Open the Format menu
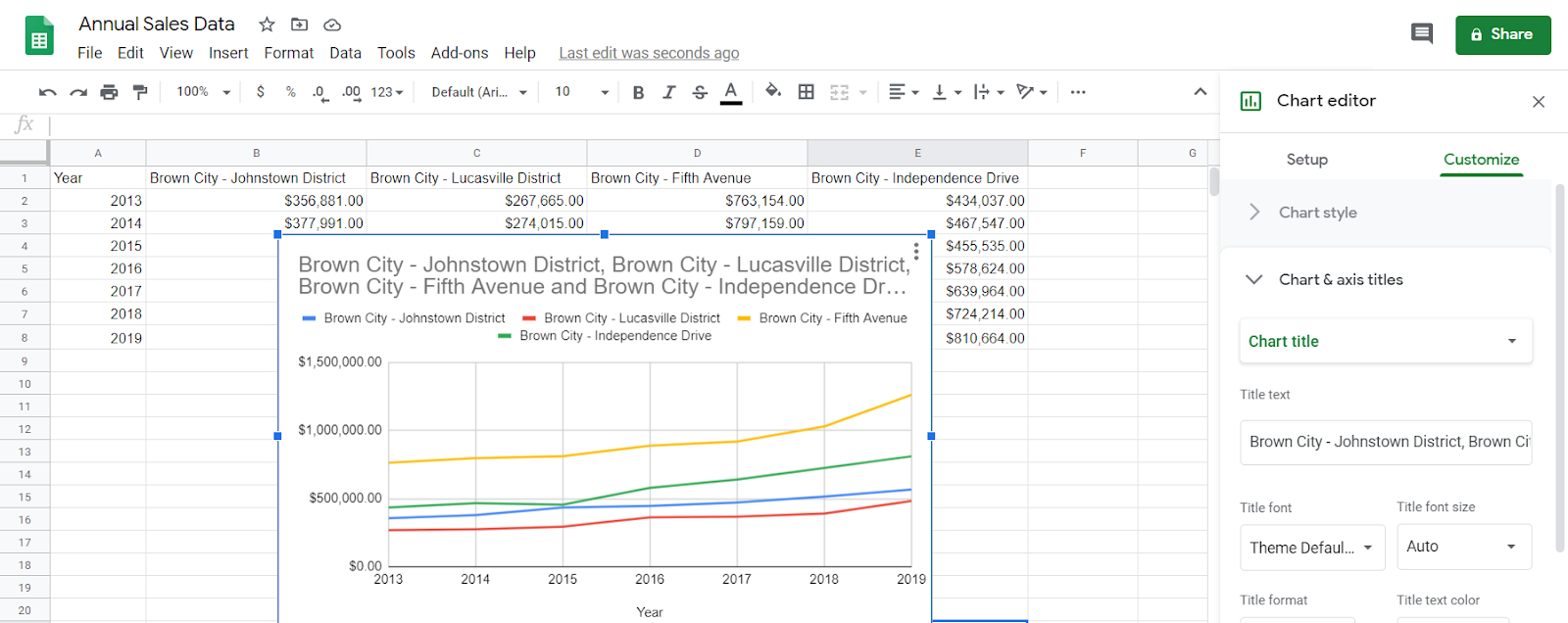Viewport: 1568px width, 623px height. (289, 53)
